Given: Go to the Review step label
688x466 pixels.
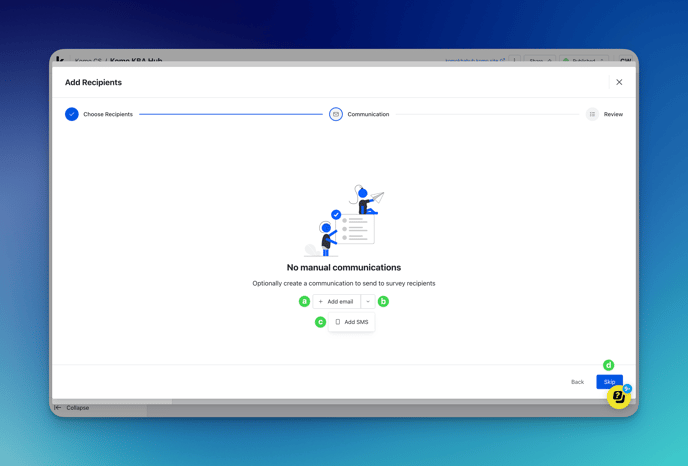Looking at the screenshot, I should [613, 114].
